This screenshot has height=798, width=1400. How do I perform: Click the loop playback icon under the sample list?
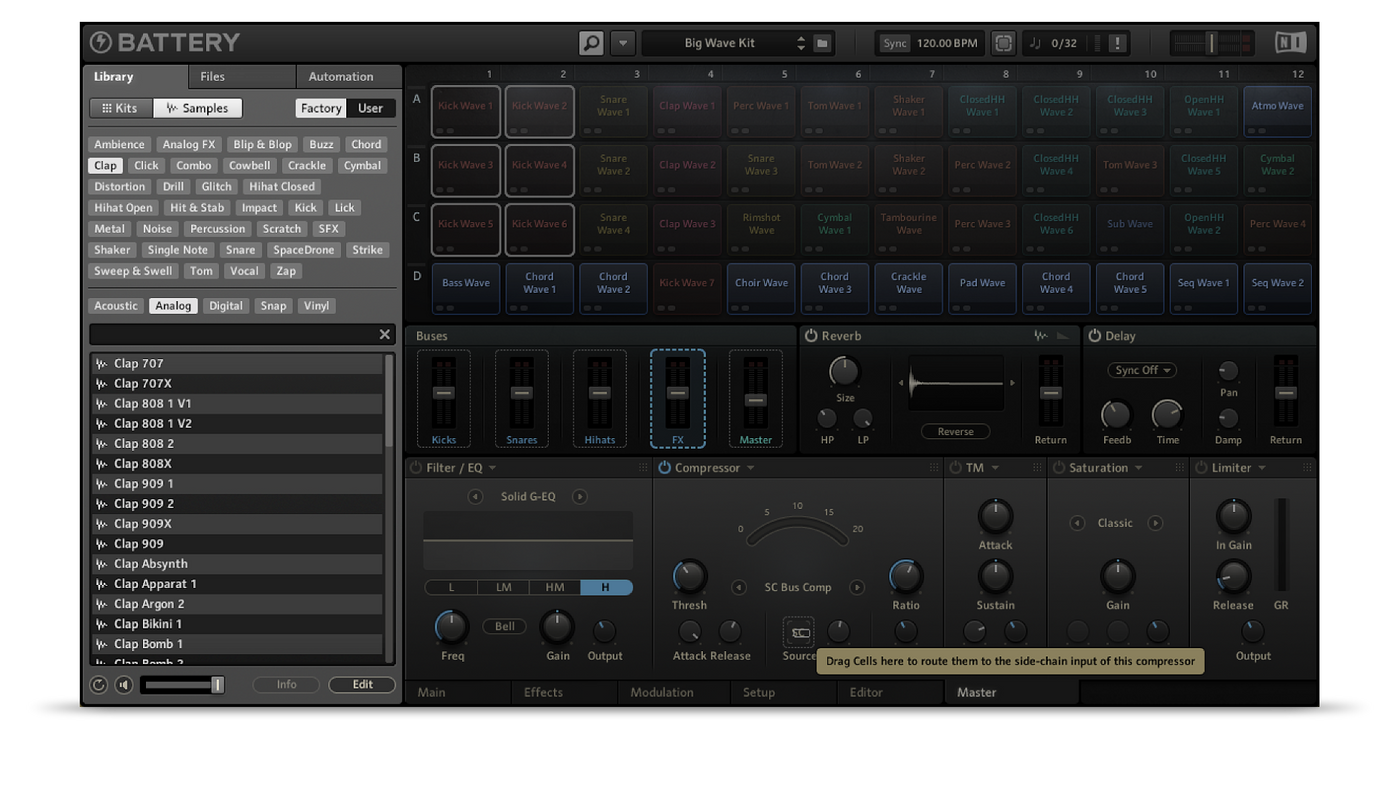coord(99,685)
